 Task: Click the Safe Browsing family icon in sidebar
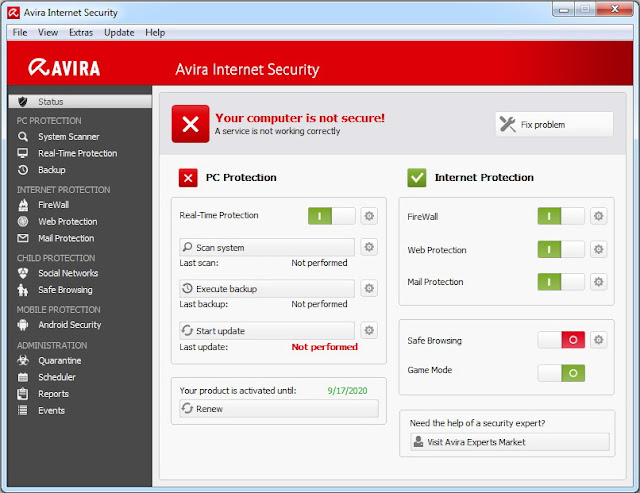pos(23,290)
